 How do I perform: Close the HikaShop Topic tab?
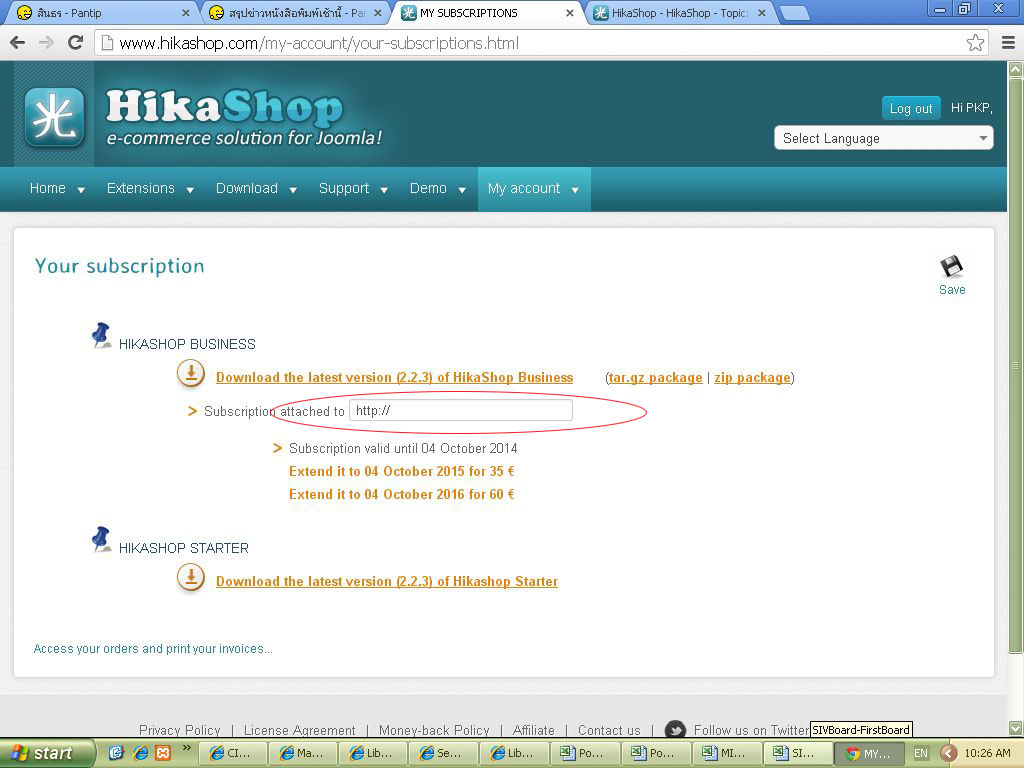(761, 13)
